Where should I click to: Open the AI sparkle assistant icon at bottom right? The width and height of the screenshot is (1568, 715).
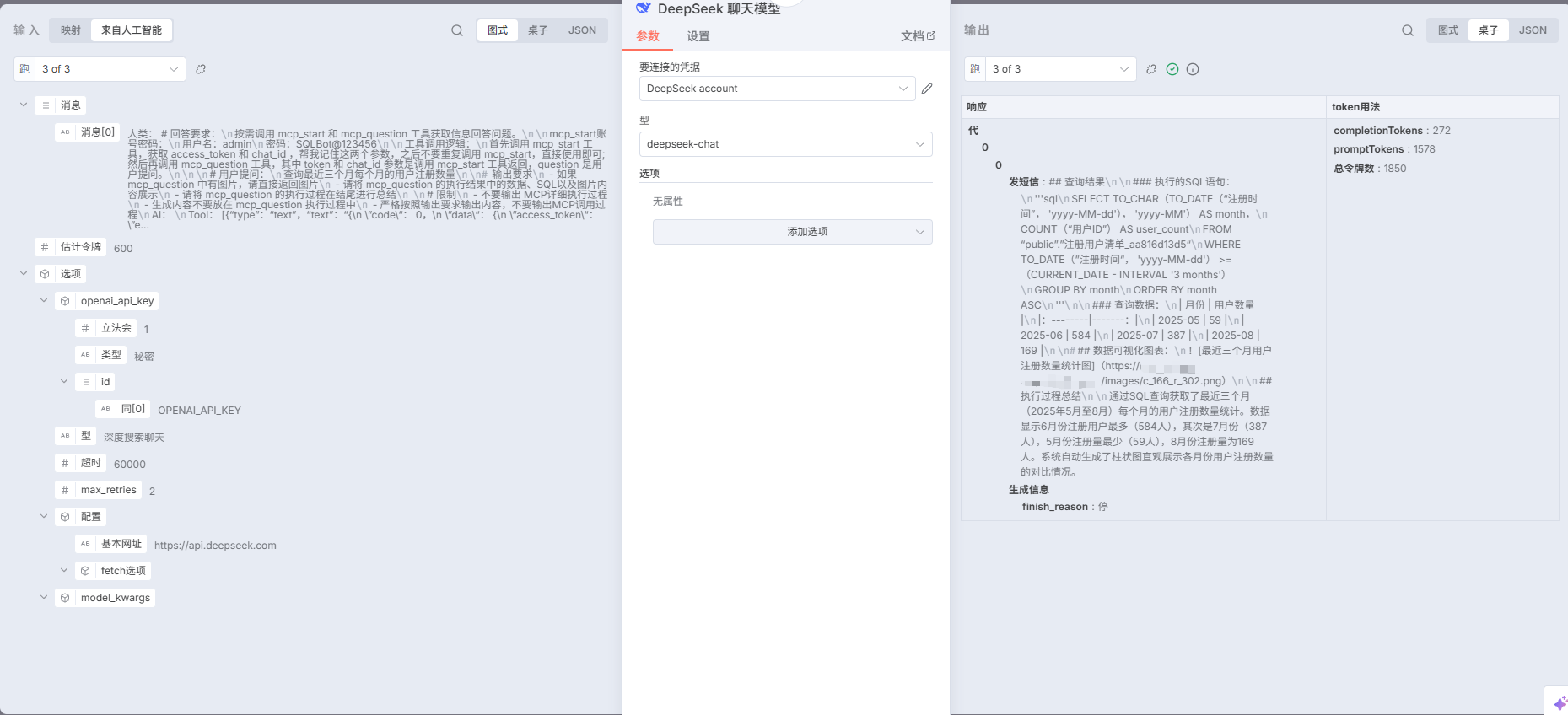(1559, 702)
